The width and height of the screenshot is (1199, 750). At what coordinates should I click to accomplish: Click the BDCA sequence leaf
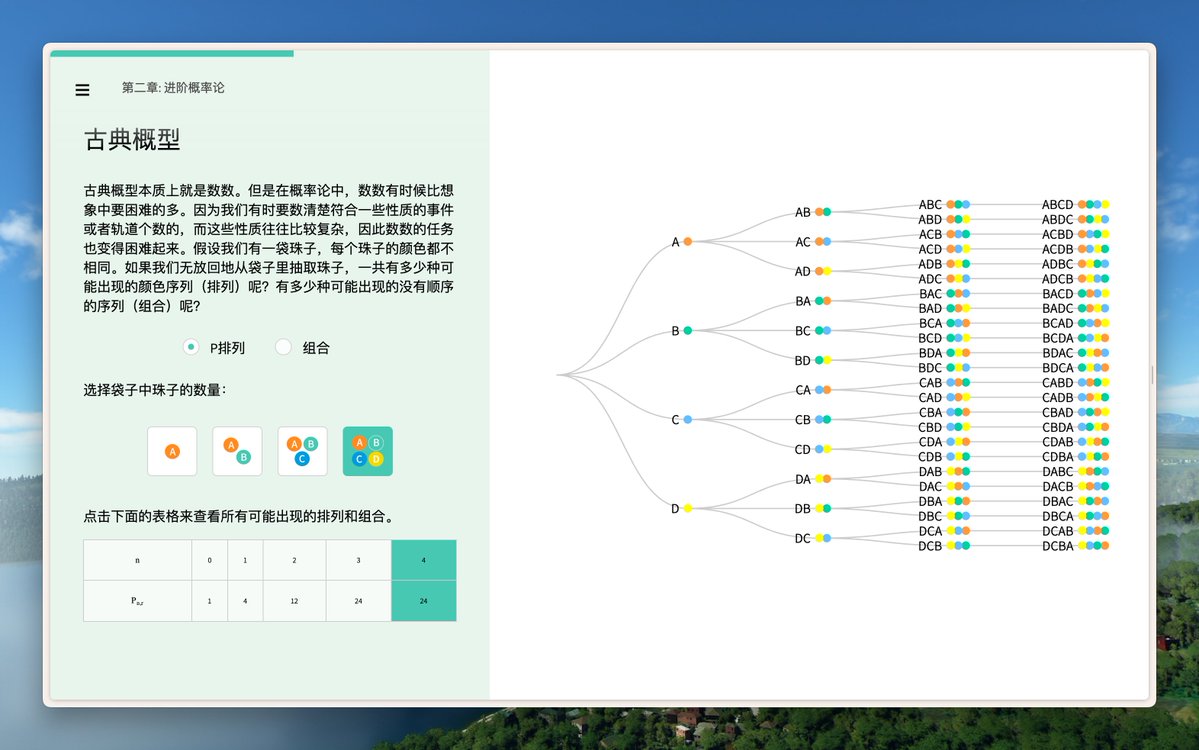point(1075,368)
